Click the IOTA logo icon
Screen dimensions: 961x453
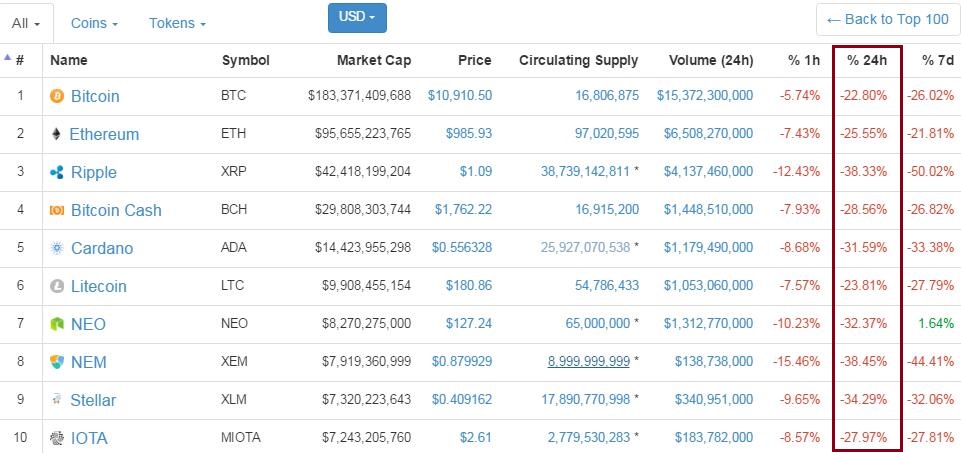pos(57,438)
